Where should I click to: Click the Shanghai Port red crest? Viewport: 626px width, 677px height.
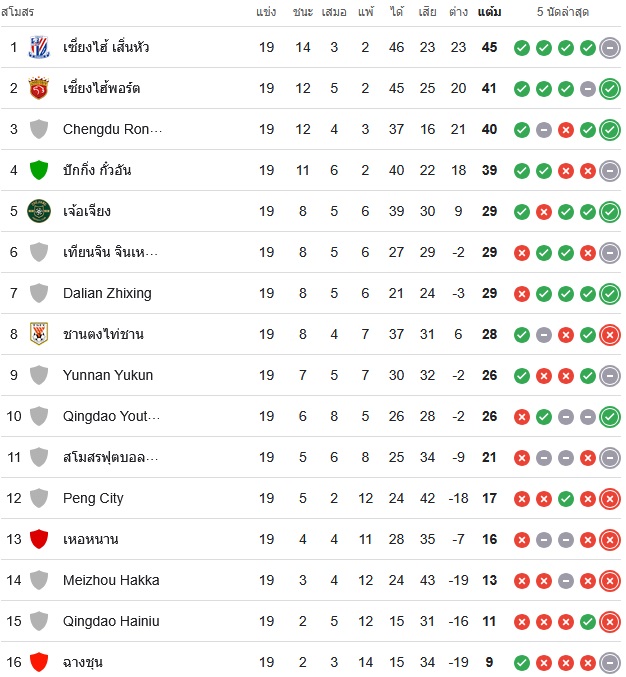(39, 88)
